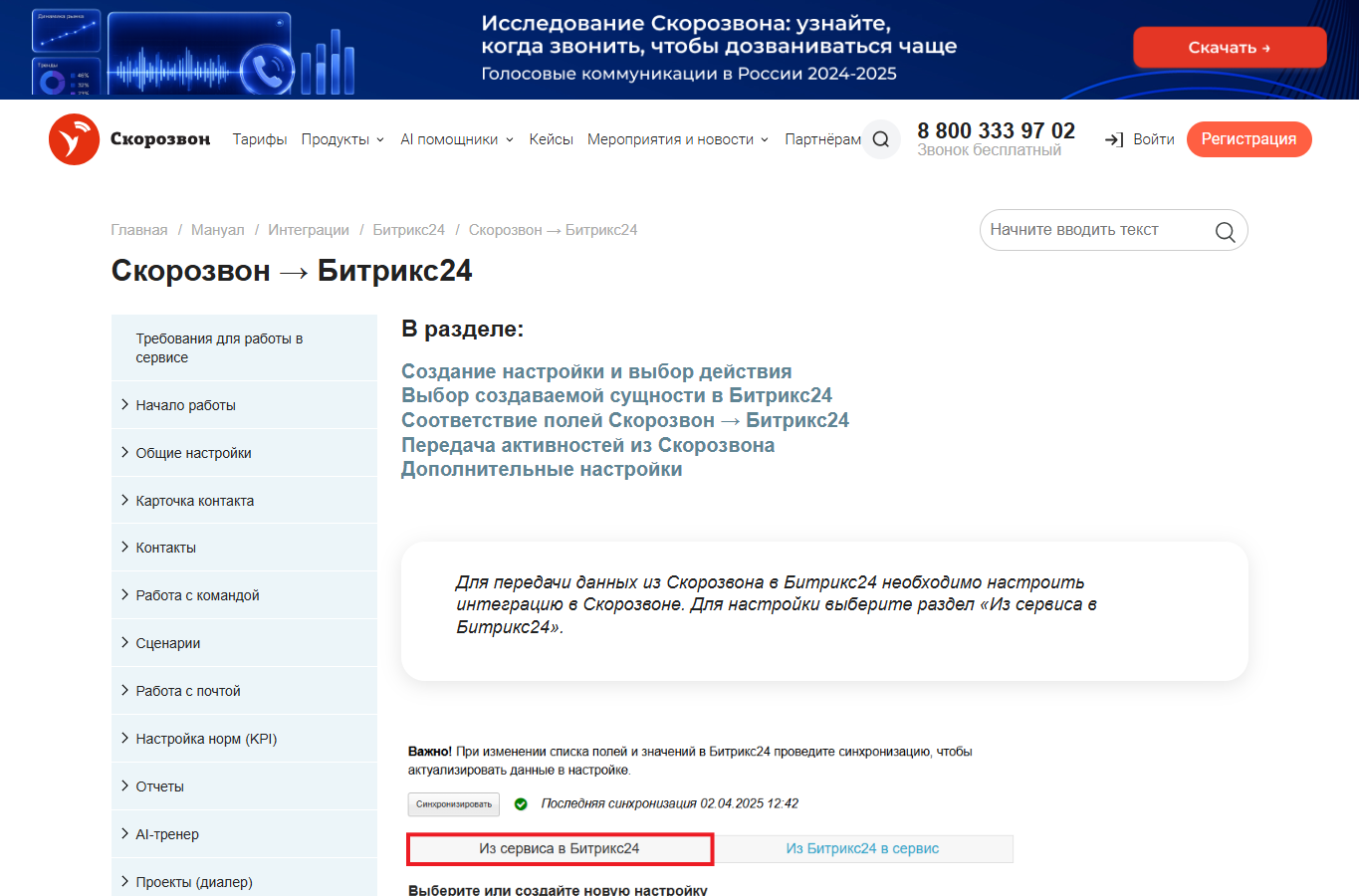Open the header search magnifier icon

881,139
